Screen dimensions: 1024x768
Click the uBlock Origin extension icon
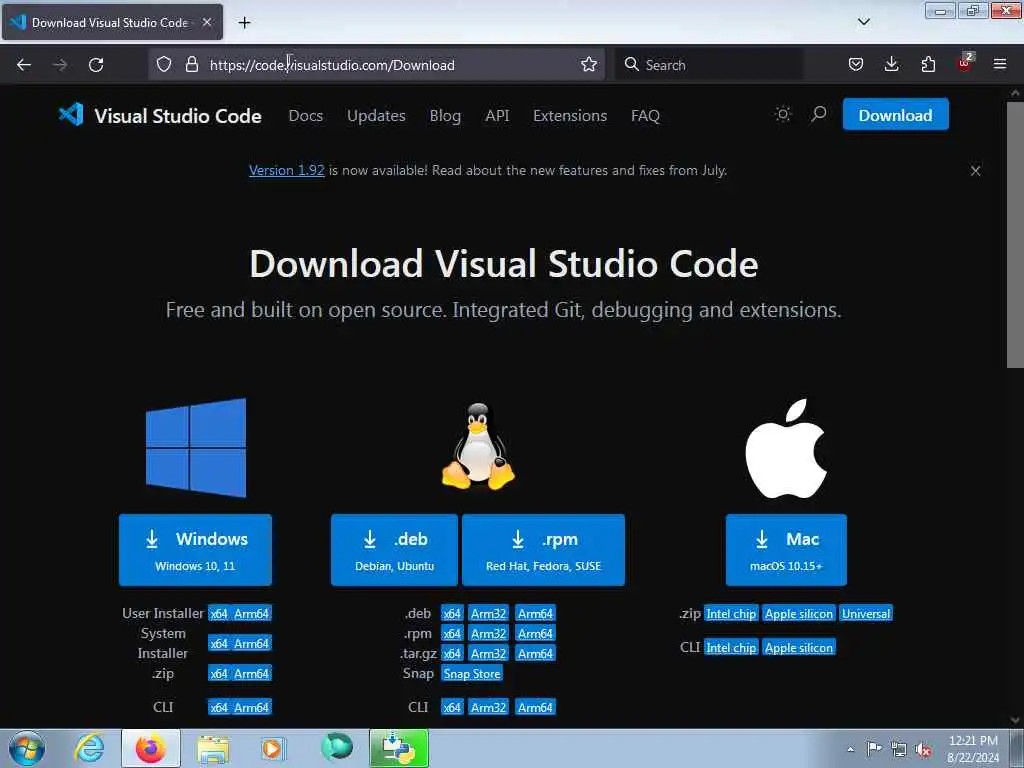click(x=965, y=63)
